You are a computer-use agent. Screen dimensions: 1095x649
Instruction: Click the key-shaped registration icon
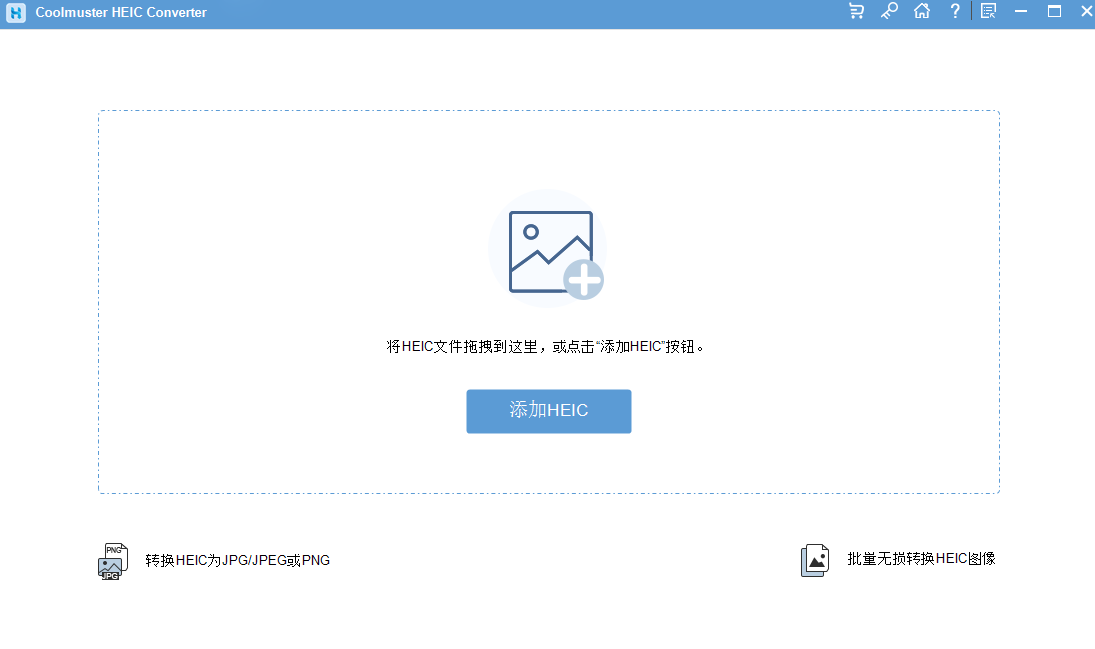(x=889, y=11)
